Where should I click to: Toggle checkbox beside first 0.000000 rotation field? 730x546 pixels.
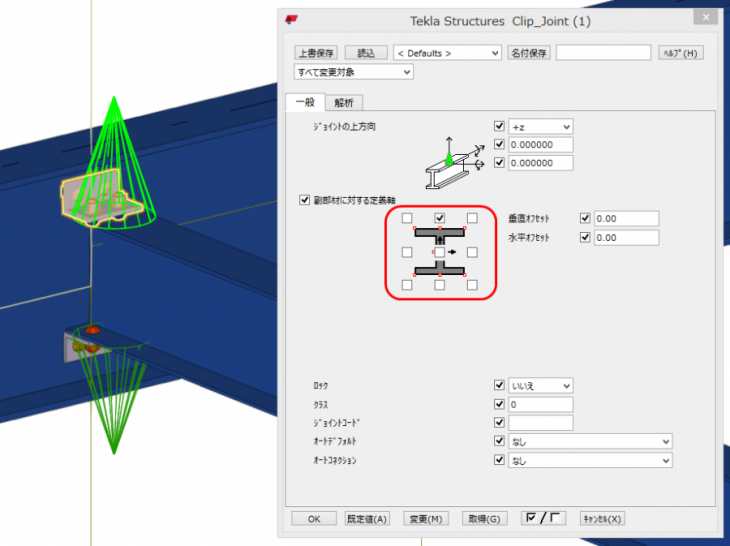pyautogui.click(x=499, y=144)
